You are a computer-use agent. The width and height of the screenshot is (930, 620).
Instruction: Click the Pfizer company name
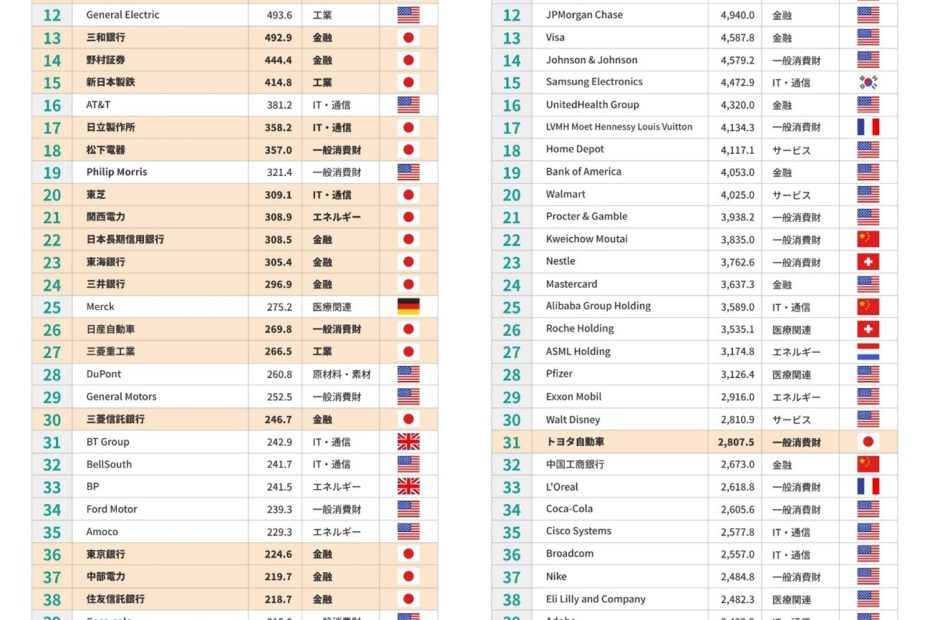(559, 374)
